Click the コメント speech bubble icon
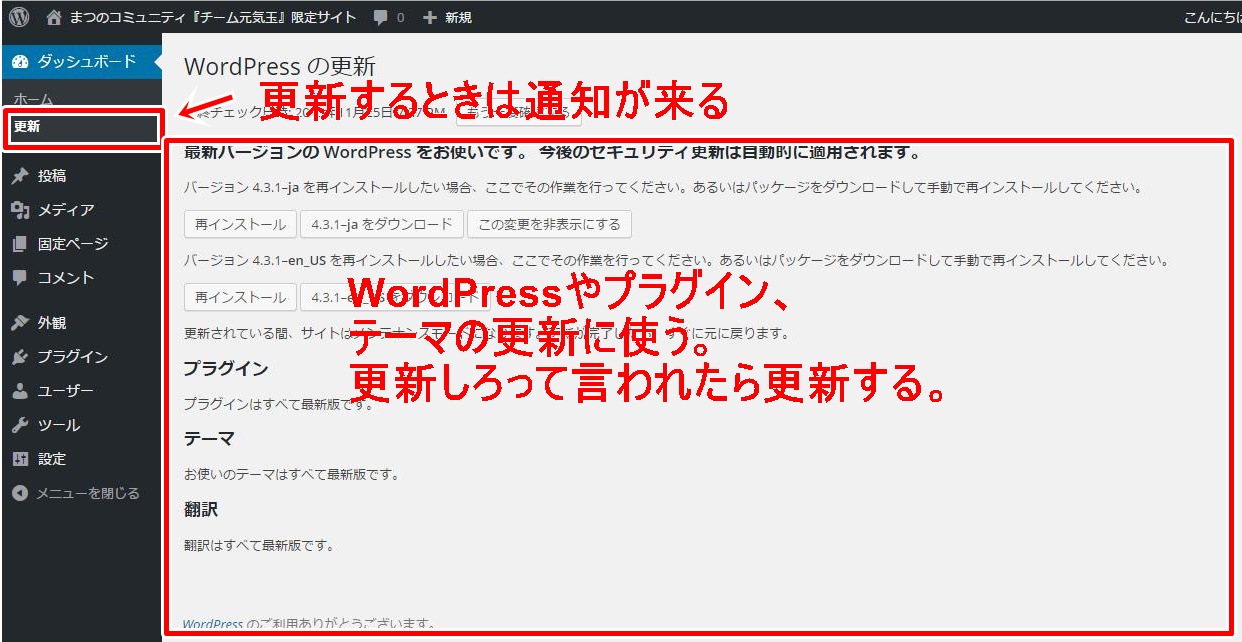Image resolution: width=1242 pixels, height=642 pixels. click(x=20, y=278)
